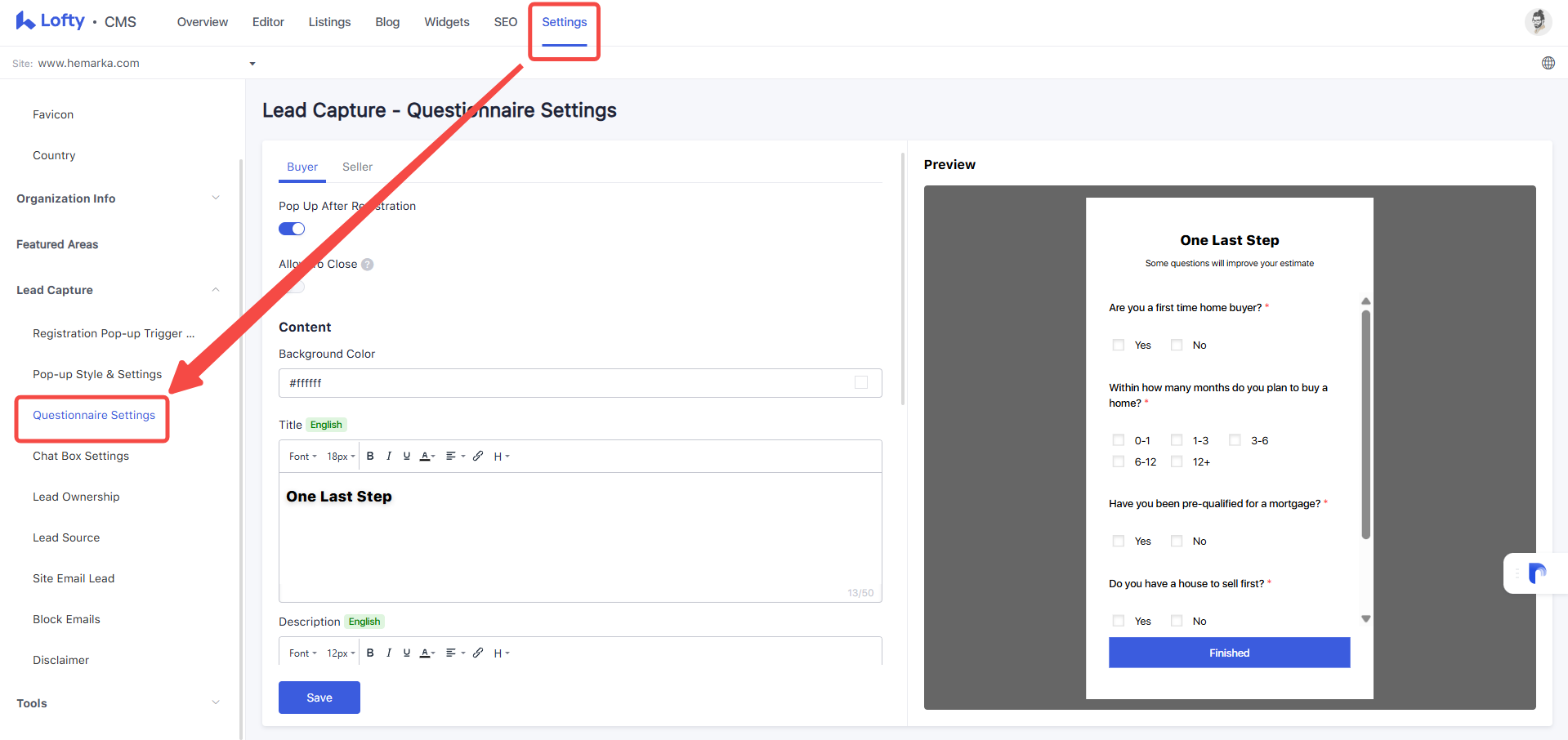Select the Buyer tab
Viewport: 1568px width, 740px height.
pos(302,167)
